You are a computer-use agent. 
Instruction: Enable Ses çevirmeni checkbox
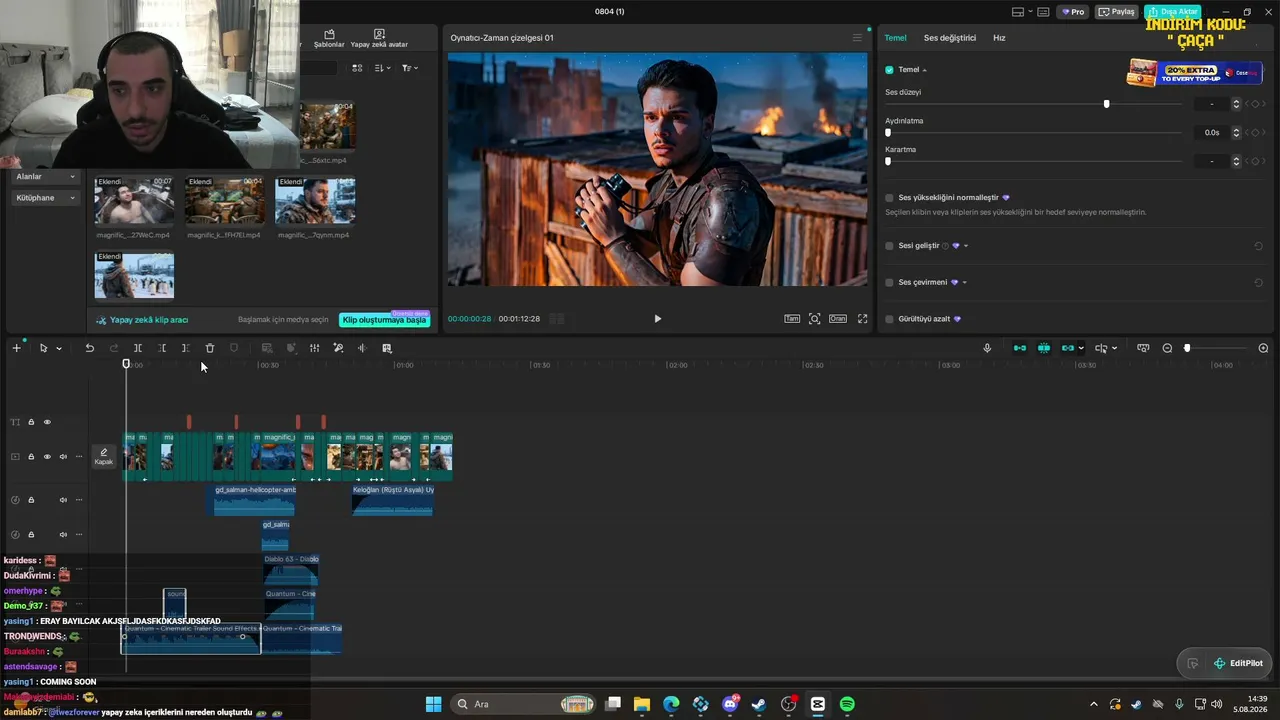(x=889, y=283)
